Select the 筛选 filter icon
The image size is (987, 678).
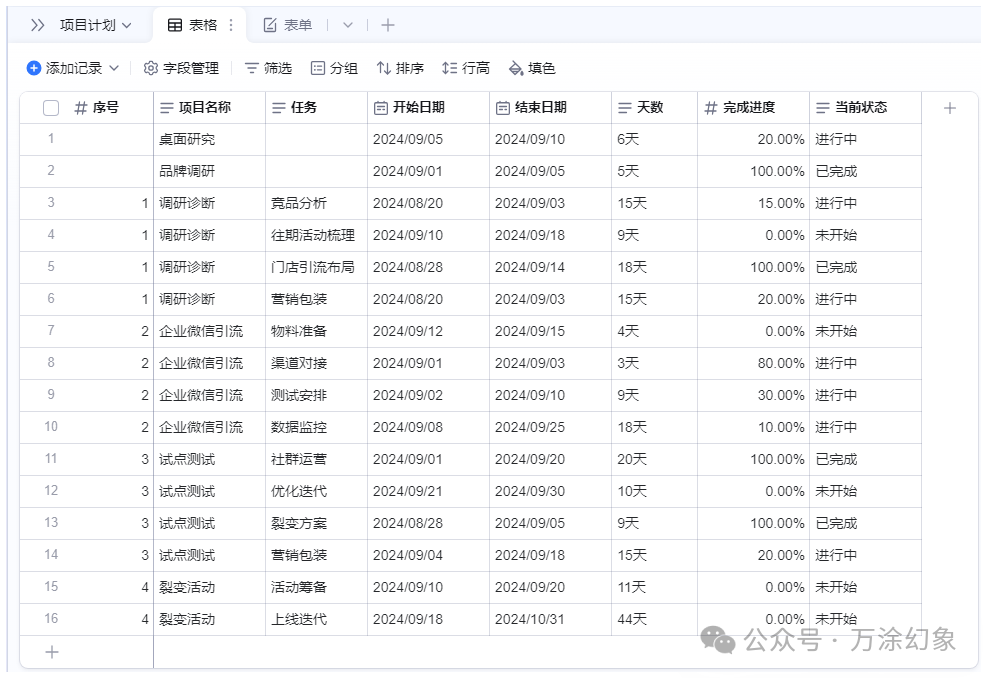pyautogui.click(x=250, y=67)
